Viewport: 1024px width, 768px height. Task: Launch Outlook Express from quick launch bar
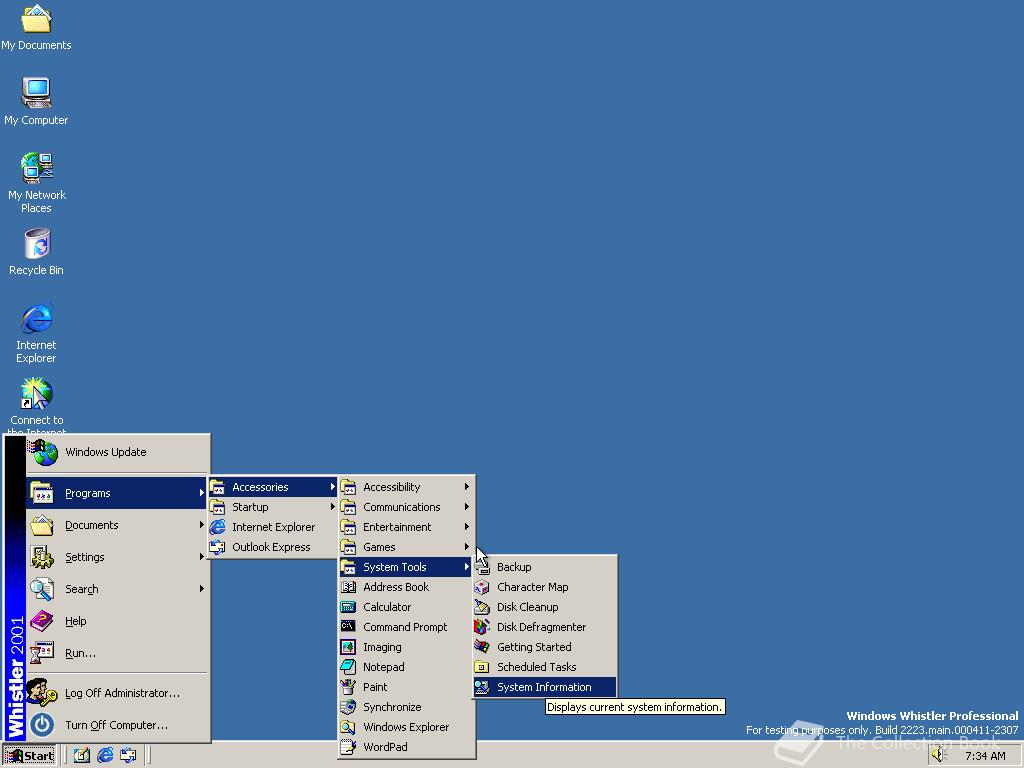click(x=128, y=756)
